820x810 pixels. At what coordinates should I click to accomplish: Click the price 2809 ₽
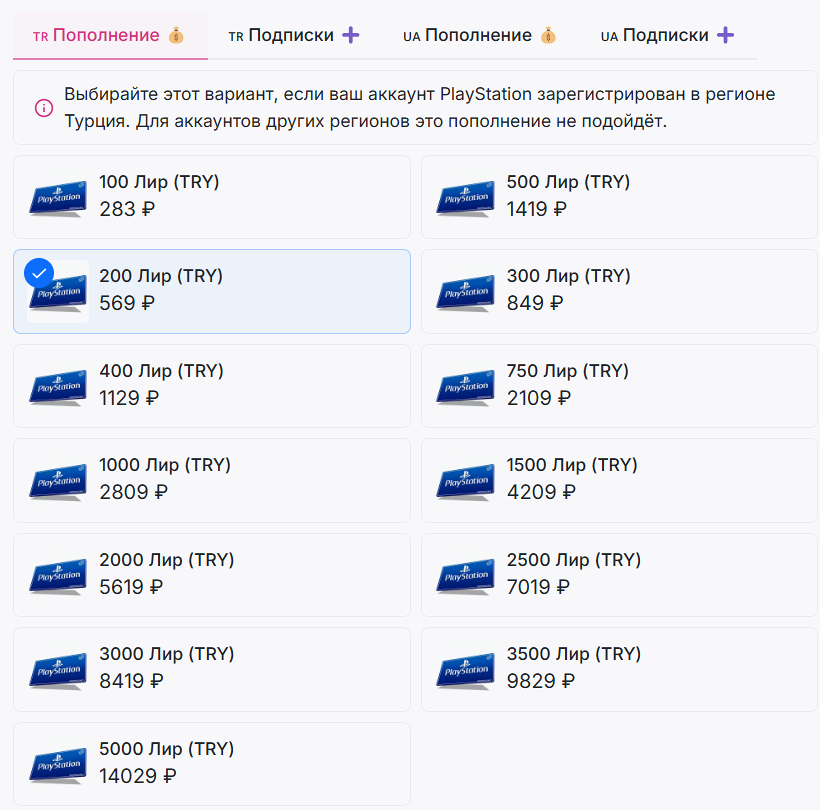[x=133, y=492]
